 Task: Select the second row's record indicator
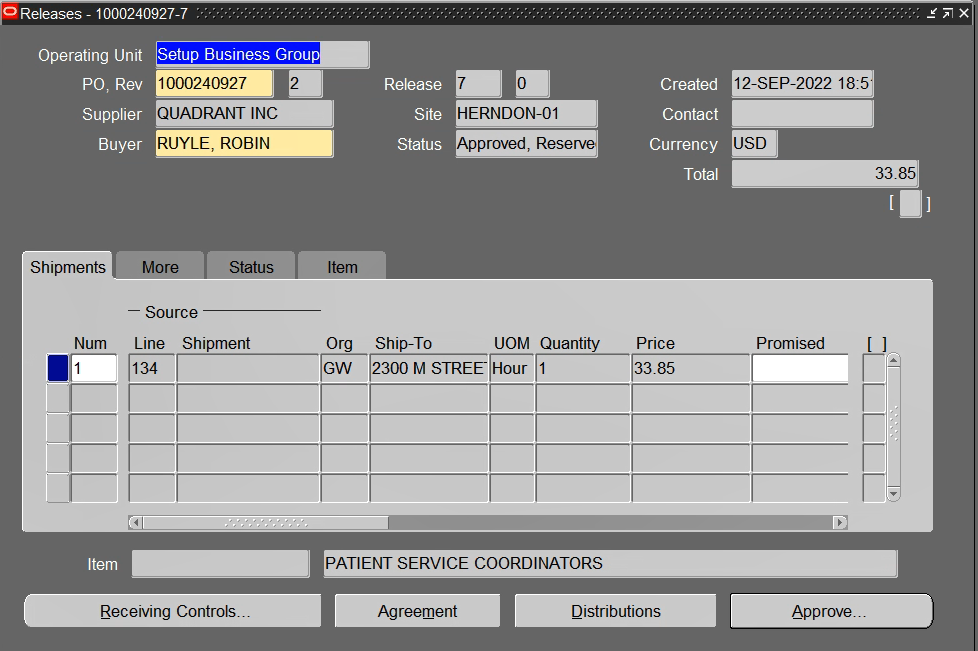click(58, 398)
